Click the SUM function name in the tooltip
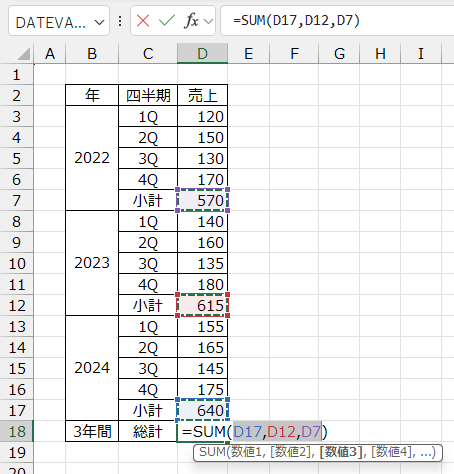This screenshot has width=454, height=474. [x=212, y=452]
